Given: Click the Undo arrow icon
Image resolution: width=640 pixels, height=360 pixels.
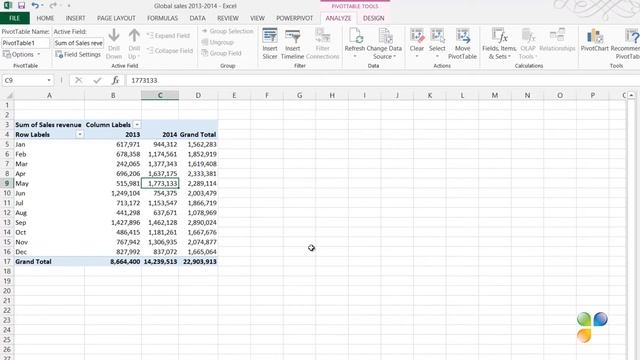Looking at the screenshot, I should [x=35, y=6].
